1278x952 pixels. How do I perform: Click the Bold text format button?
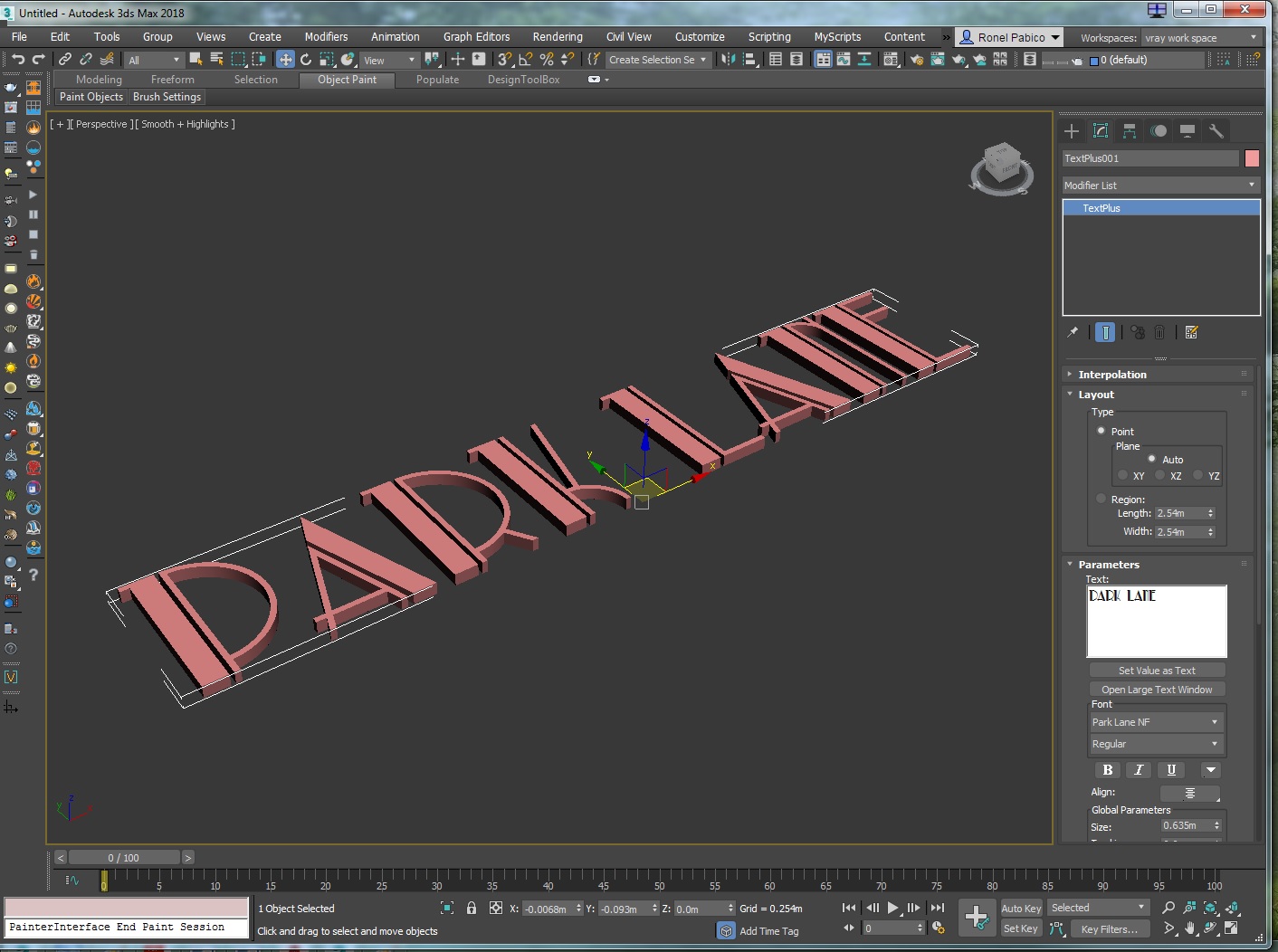coord(1107,770)
